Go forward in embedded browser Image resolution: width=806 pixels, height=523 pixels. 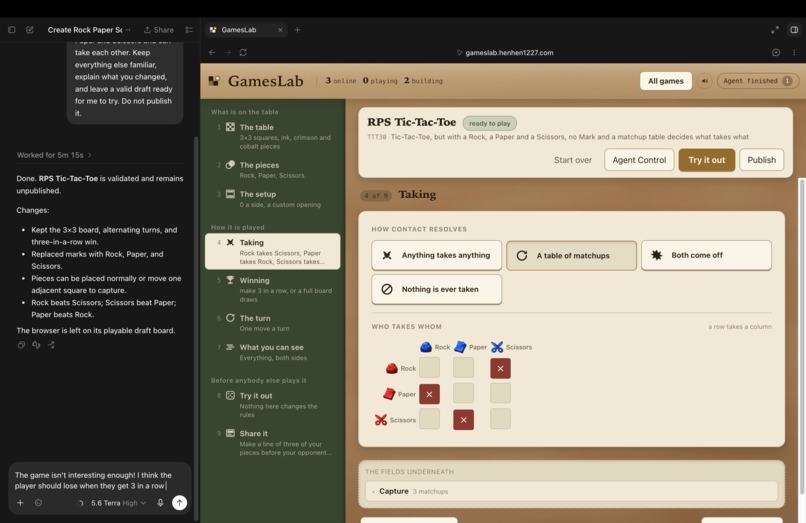pyautogui.click(x=228, y=52)
